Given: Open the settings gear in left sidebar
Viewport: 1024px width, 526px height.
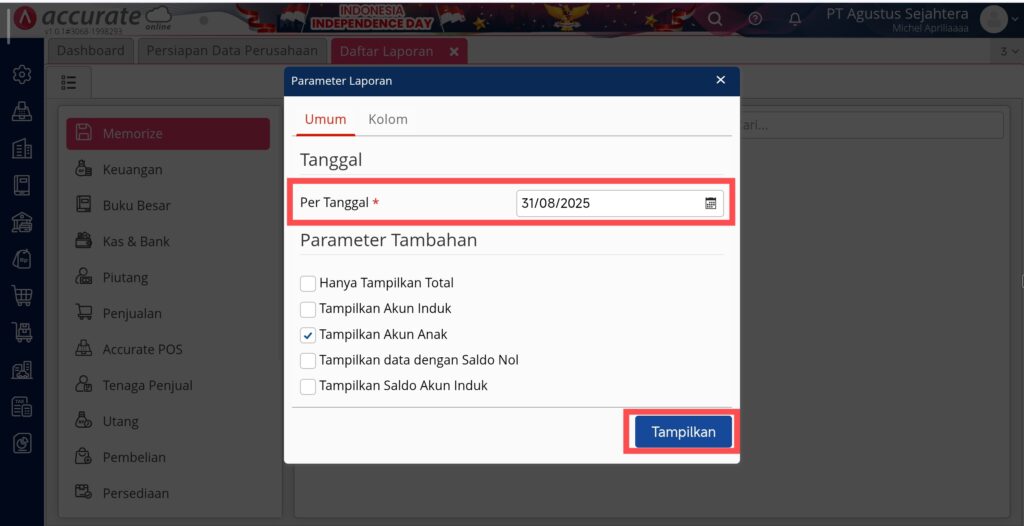Looking at the screenshot, I should [x=22, y=74].
